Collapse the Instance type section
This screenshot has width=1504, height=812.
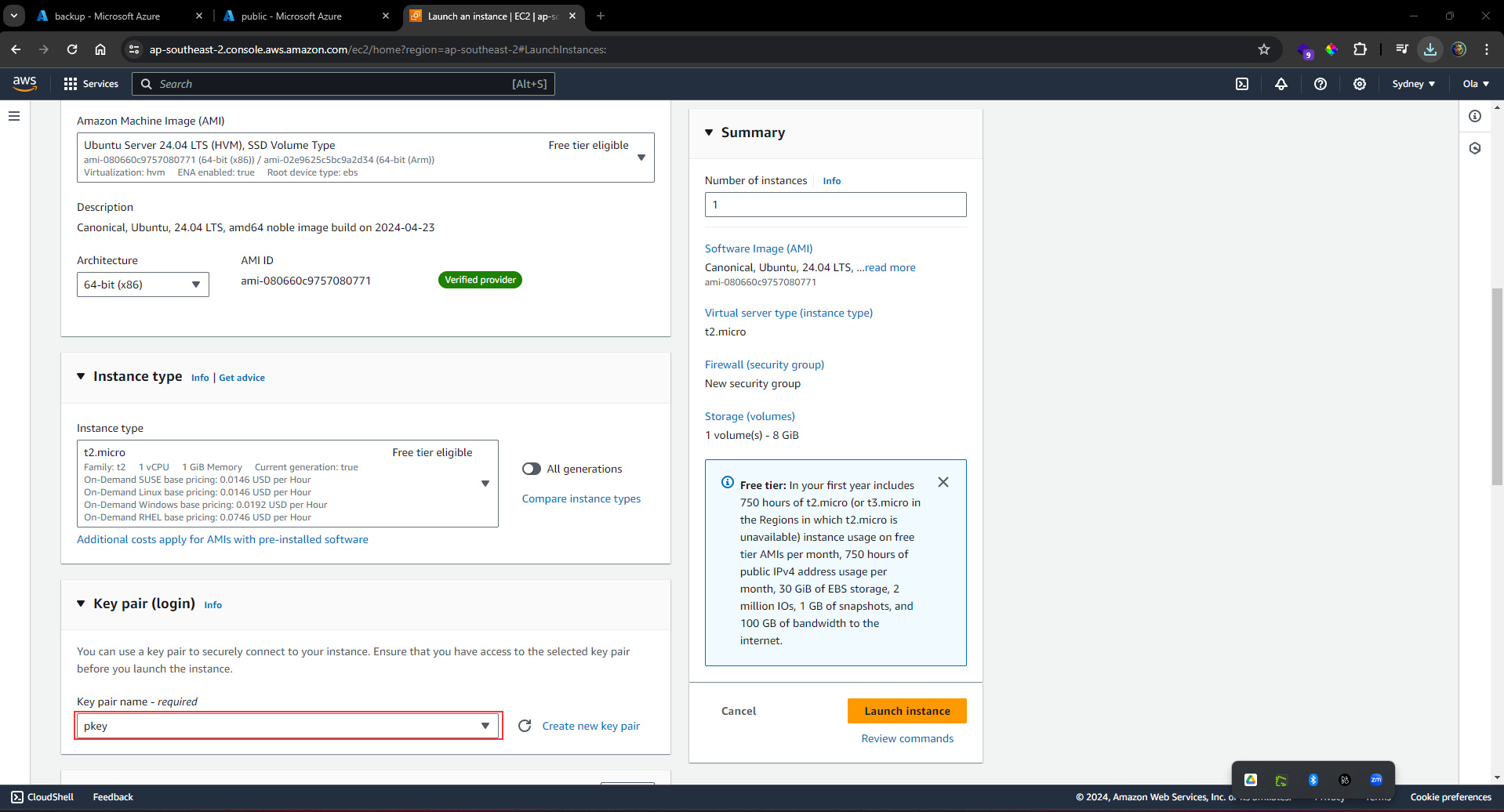81,376
